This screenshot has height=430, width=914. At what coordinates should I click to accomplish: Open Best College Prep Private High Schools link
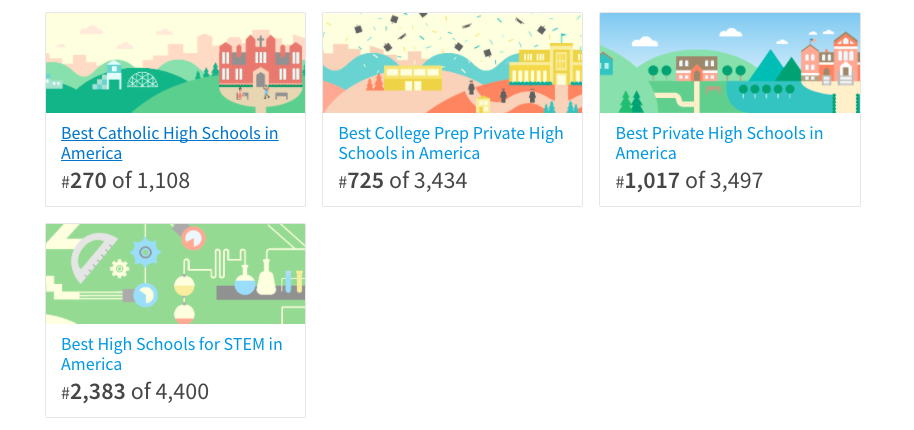coord(451,143)
